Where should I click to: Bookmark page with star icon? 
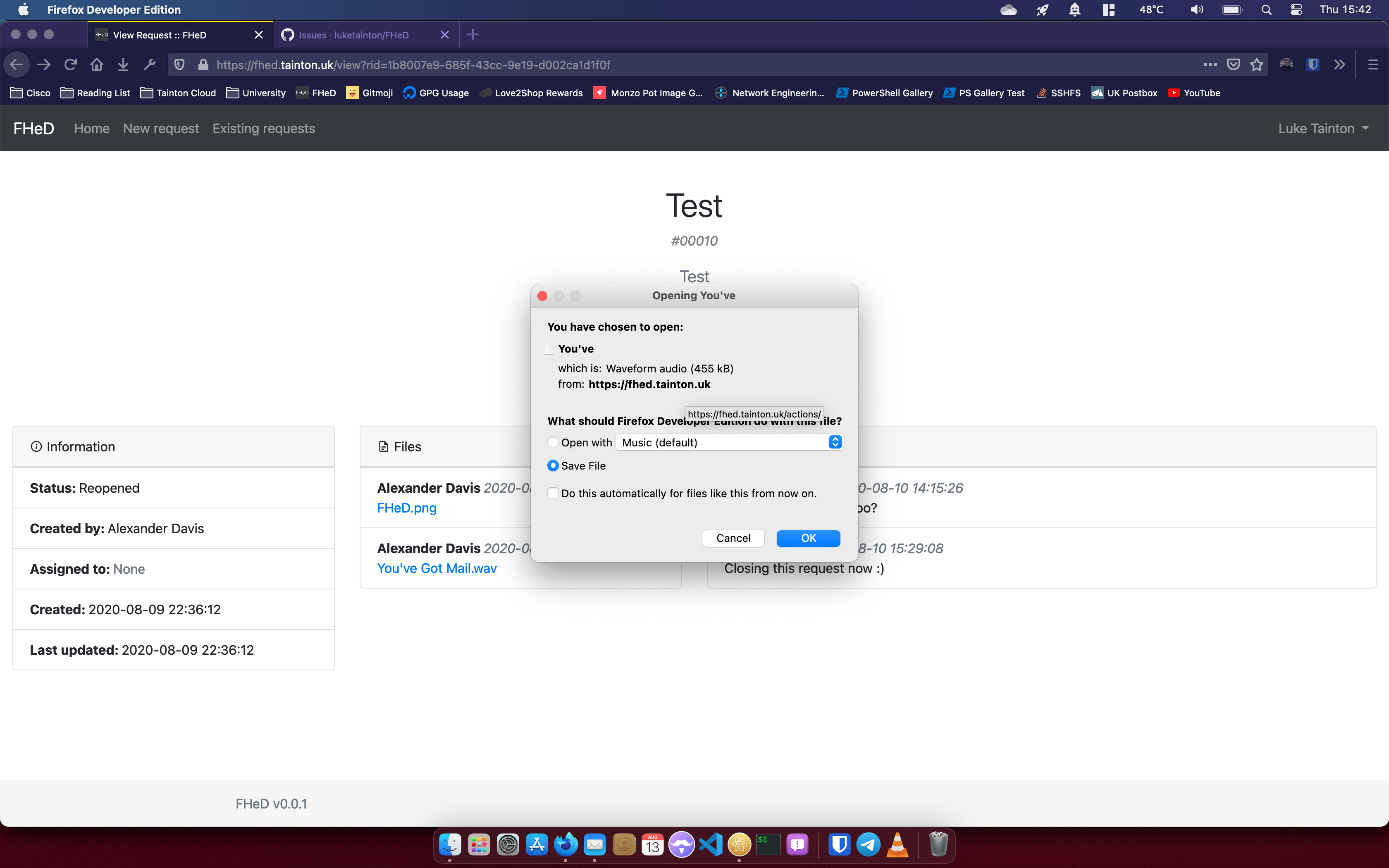(1257, 65)
